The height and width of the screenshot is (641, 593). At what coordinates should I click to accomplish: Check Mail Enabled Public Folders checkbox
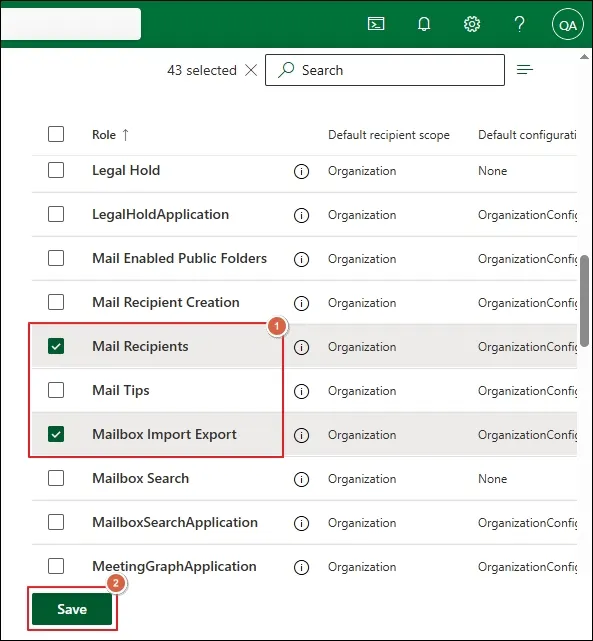(56, 258)
